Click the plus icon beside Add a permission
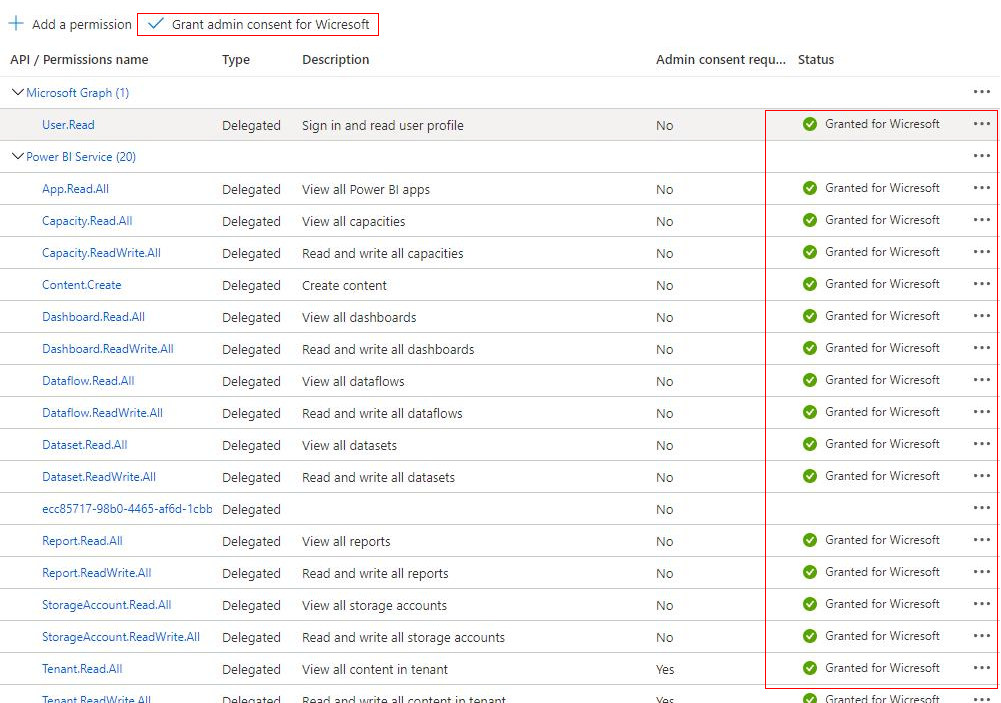Viewport: 1001px width, 703px height. [16, 24]
